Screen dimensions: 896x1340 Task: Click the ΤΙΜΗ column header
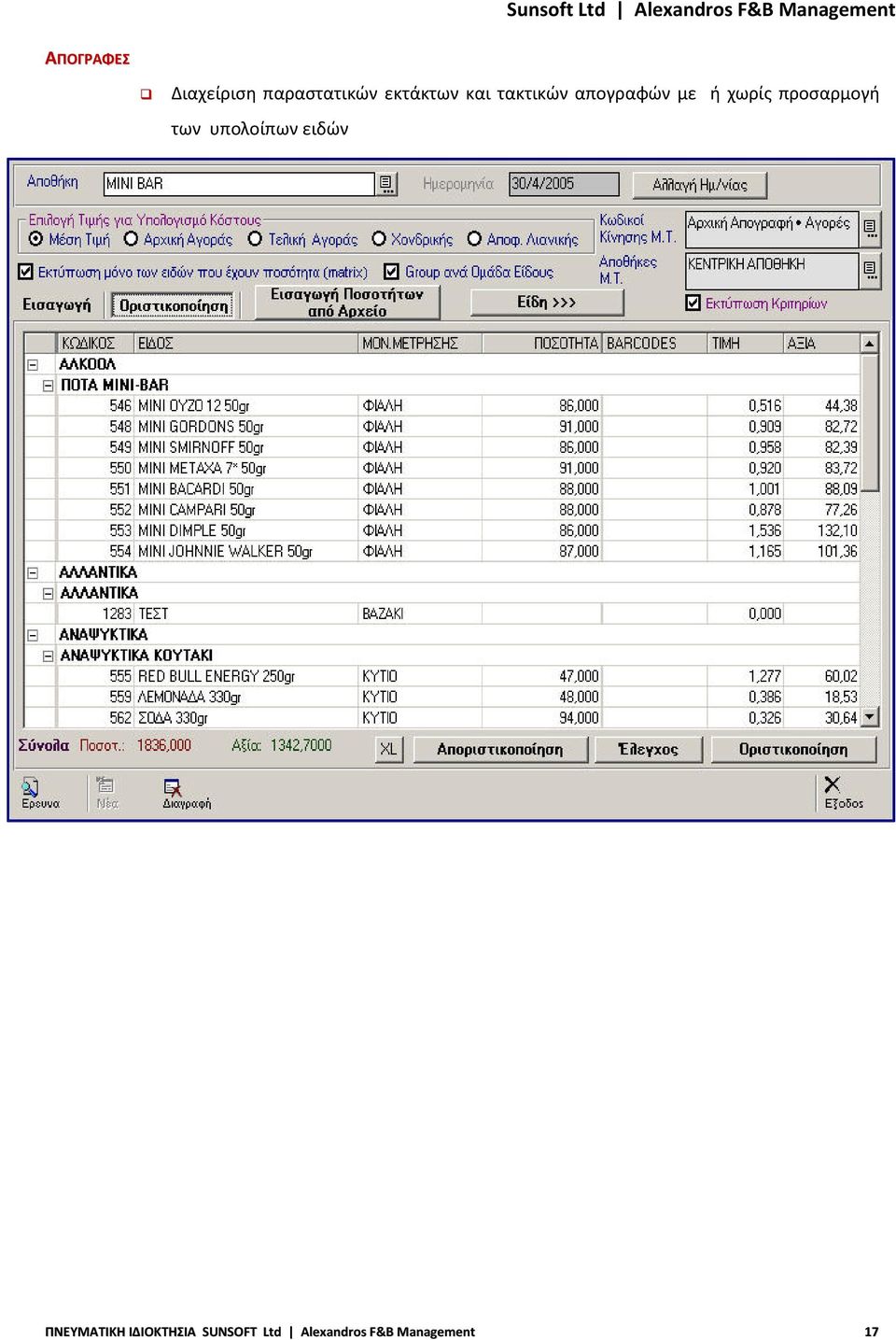coord(745,344)
